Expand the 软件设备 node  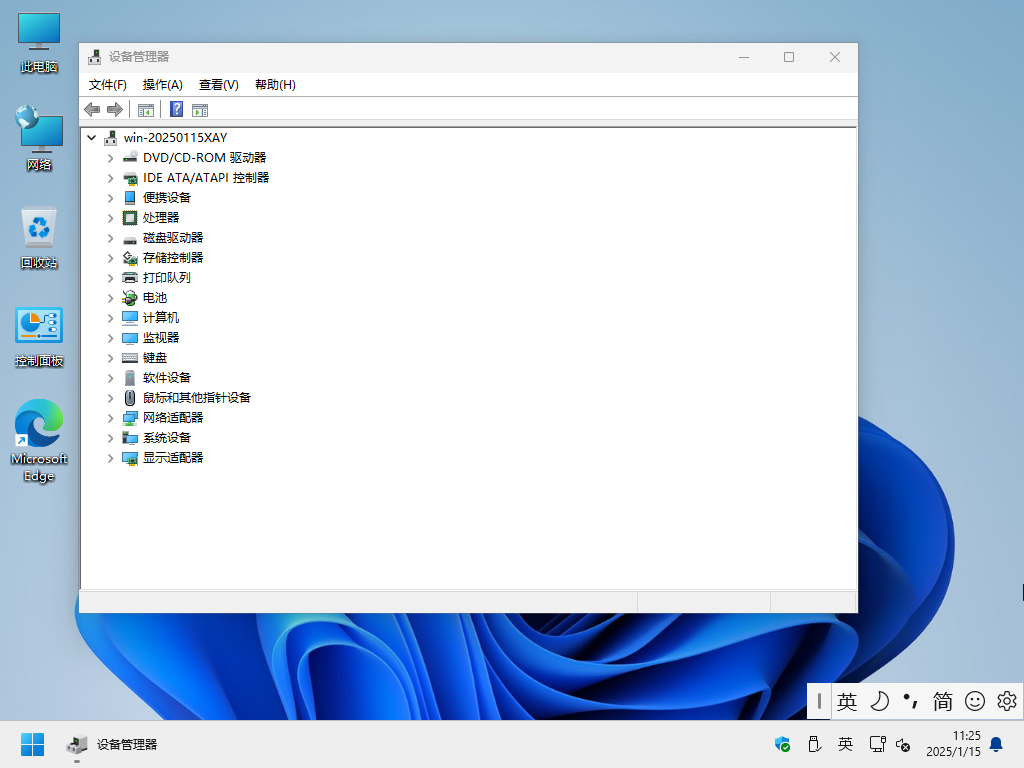click(x=110, y=378)
